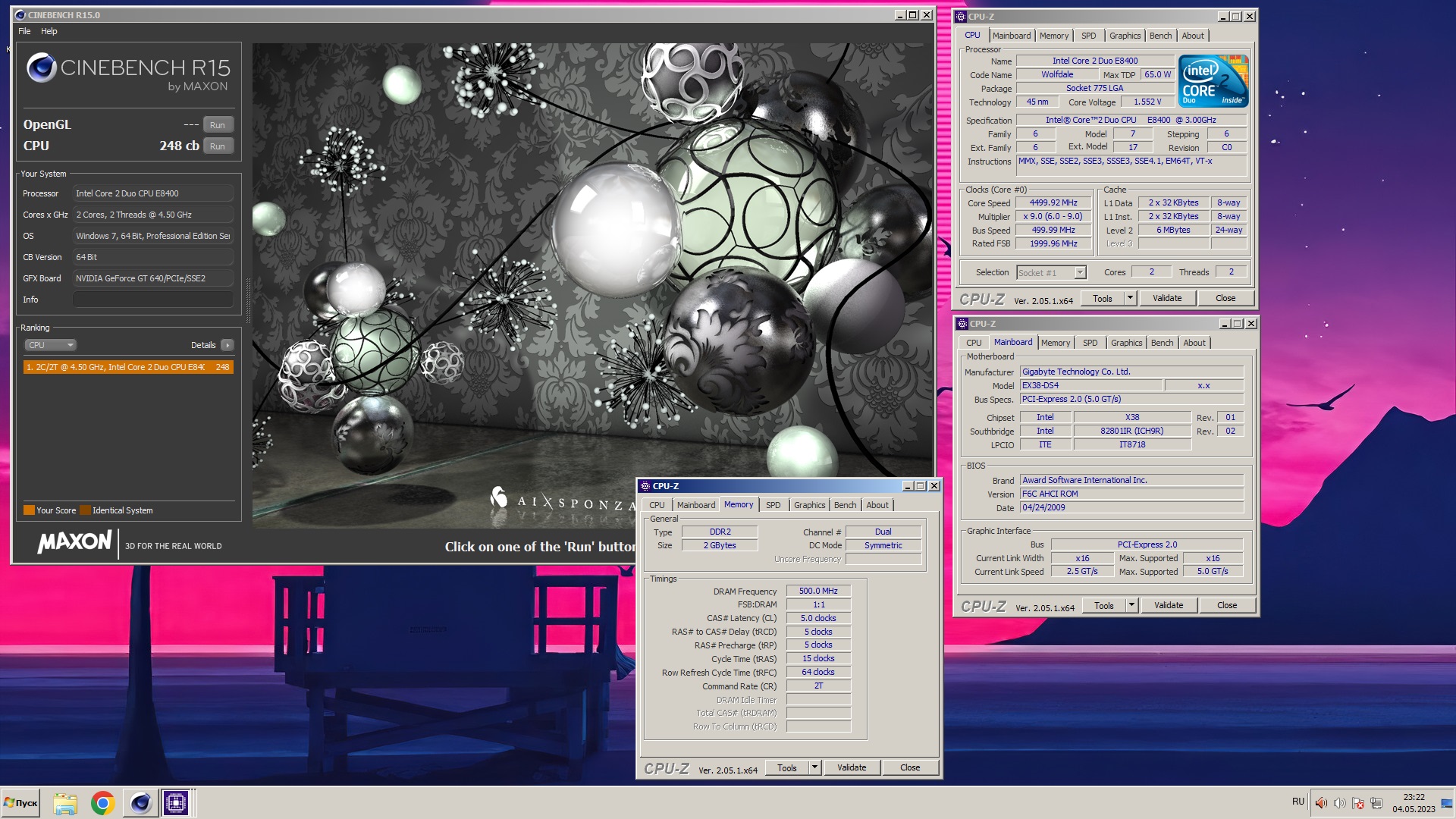Click Close button in top CPU-Z window
The width and height of the screenshot is (1456, 819).
pyautogui.click(x=1225, y=299)
